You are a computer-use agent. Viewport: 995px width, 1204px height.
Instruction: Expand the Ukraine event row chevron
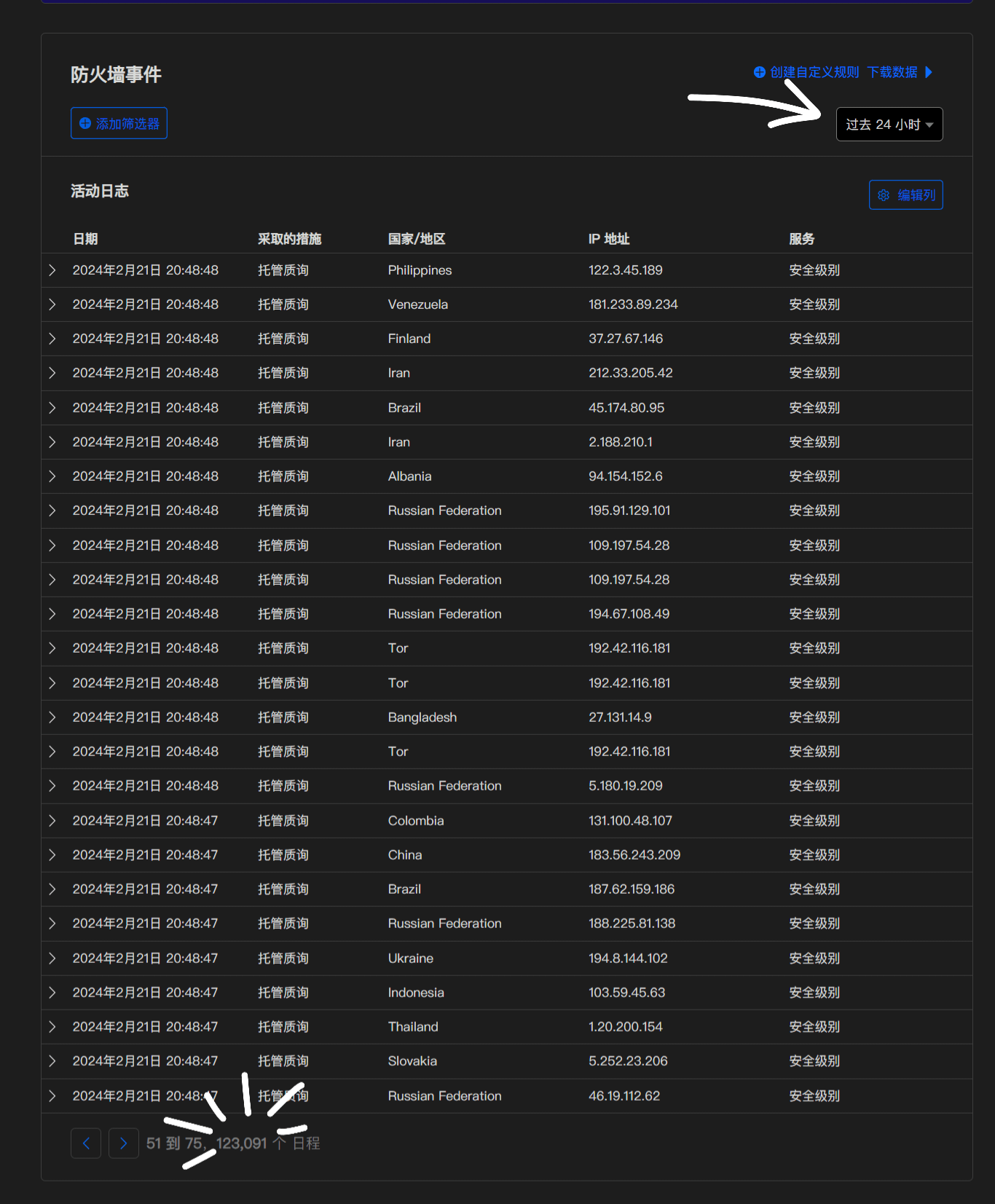coord(52,959)
